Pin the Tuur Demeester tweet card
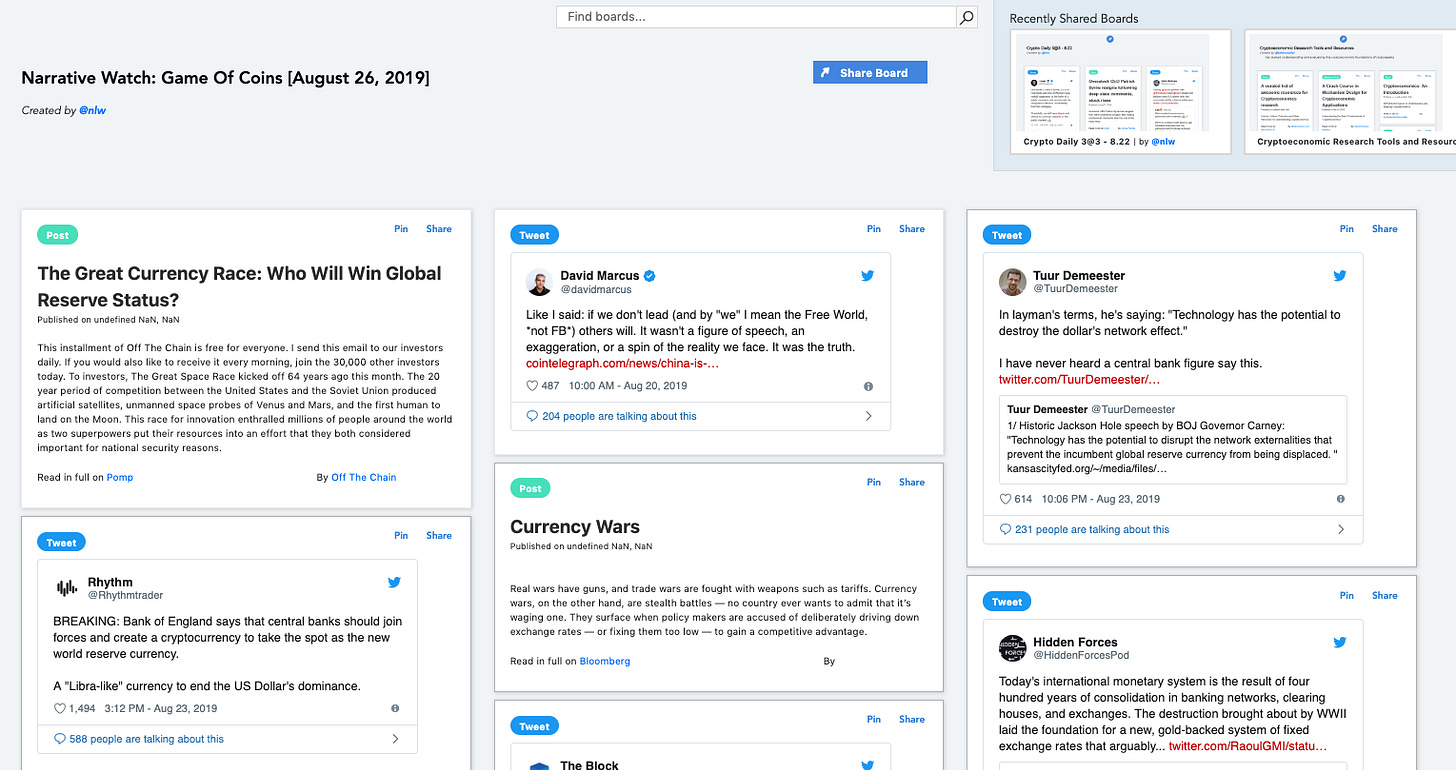The width and height of the screenshot is (1456, 770). point(1347,229)
